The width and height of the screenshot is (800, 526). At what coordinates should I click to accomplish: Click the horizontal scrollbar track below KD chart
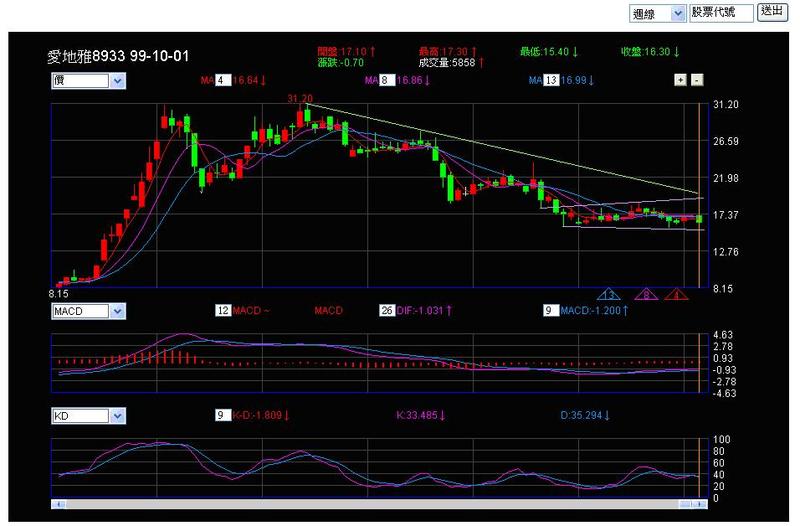378,505
